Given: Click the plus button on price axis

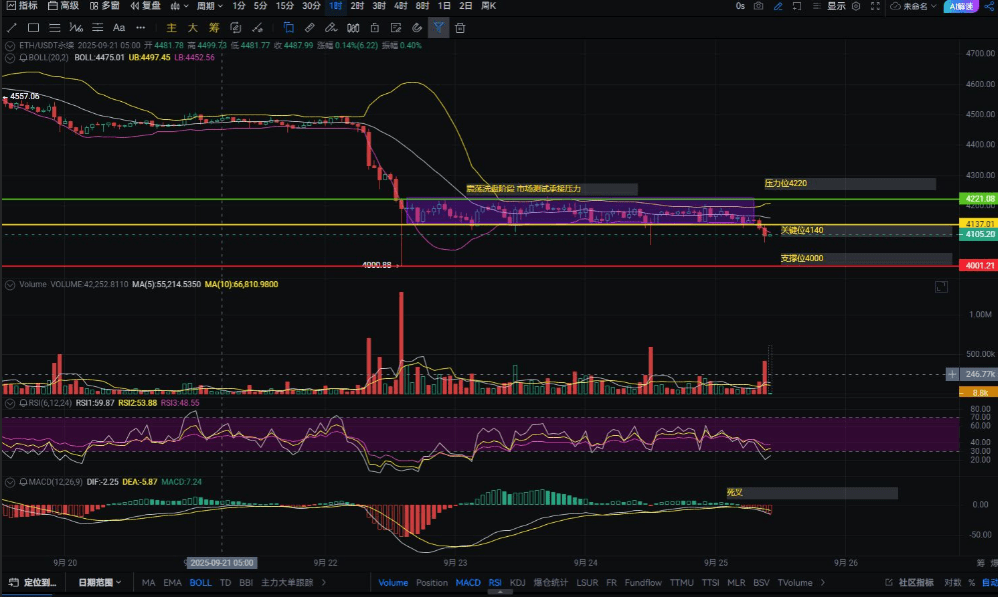Looking at the screenshot, I should 952,374.
